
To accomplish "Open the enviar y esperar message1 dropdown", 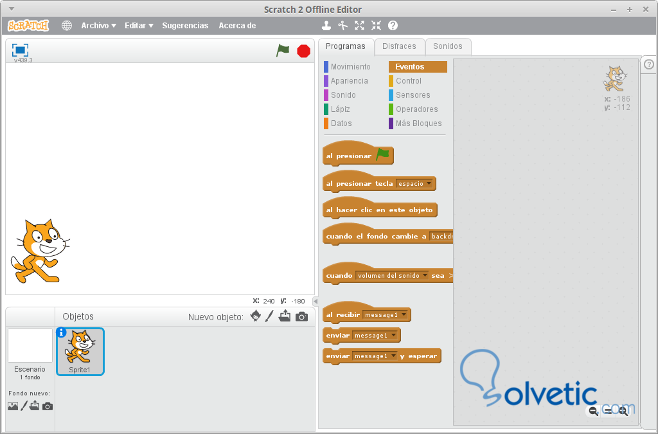I will pyautogui.click(x=375, y=356).
